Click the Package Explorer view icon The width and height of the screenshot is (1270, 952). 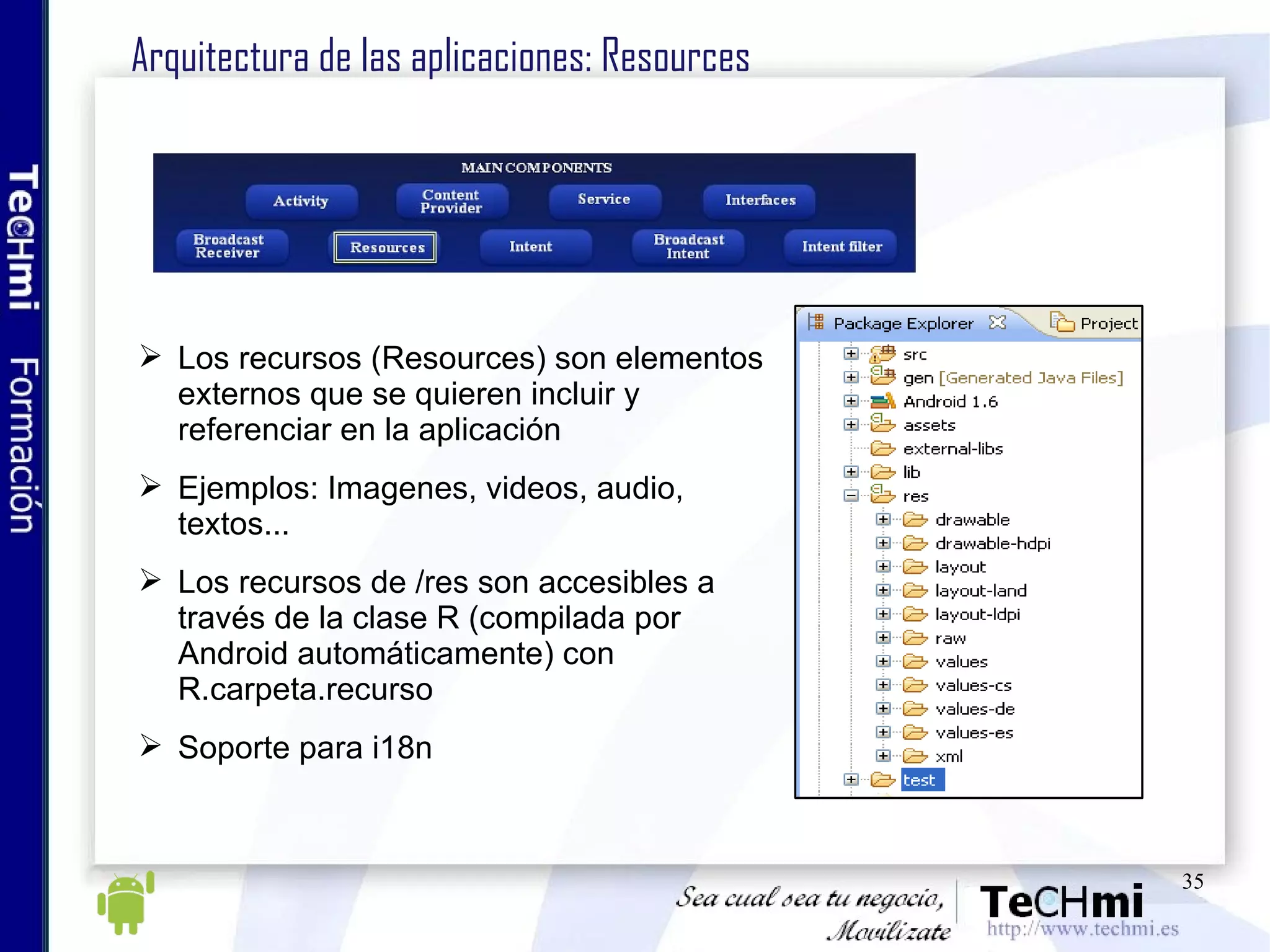(816, 322)
